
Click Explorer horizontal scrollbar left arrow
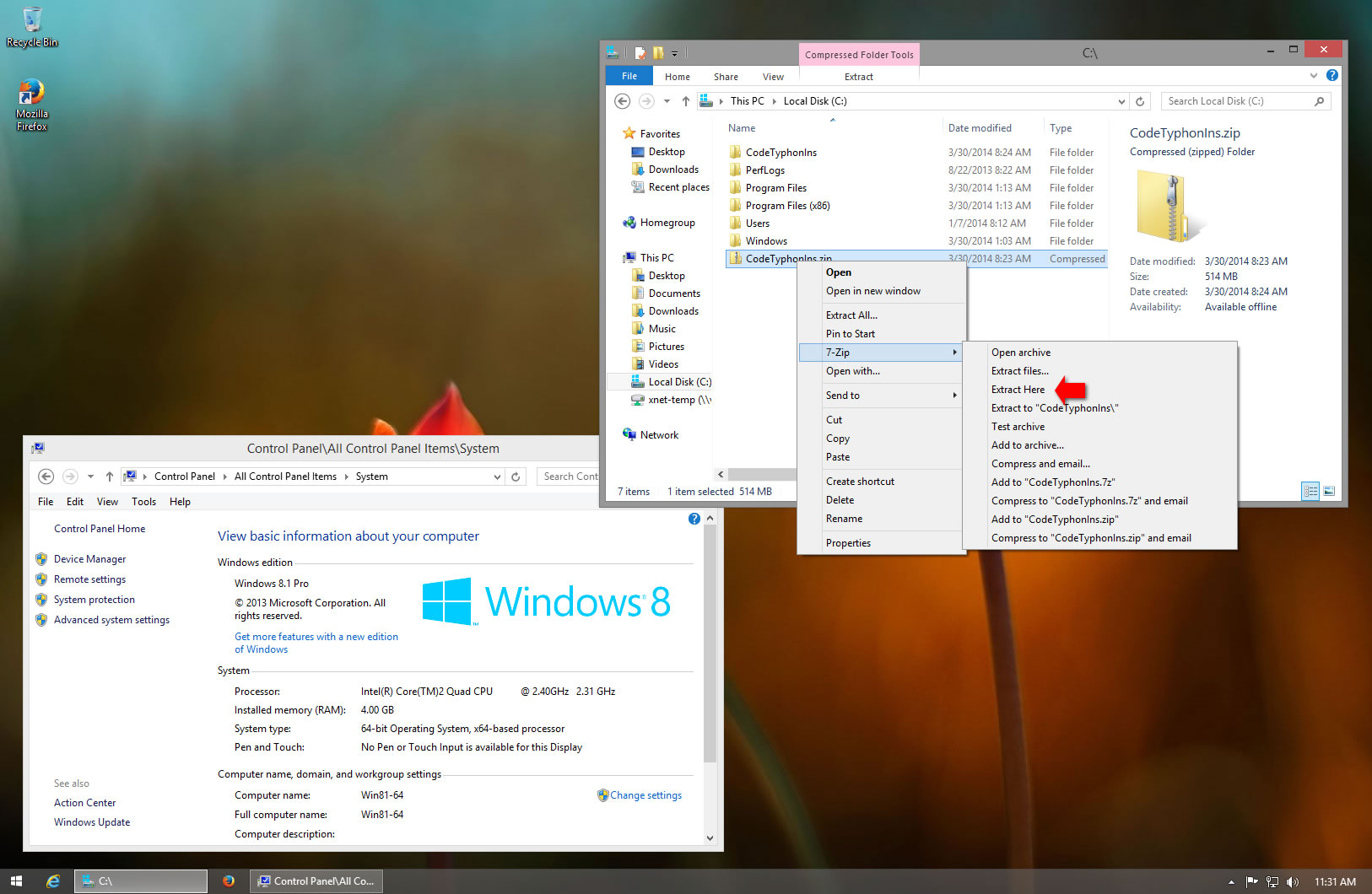[720, 474]
